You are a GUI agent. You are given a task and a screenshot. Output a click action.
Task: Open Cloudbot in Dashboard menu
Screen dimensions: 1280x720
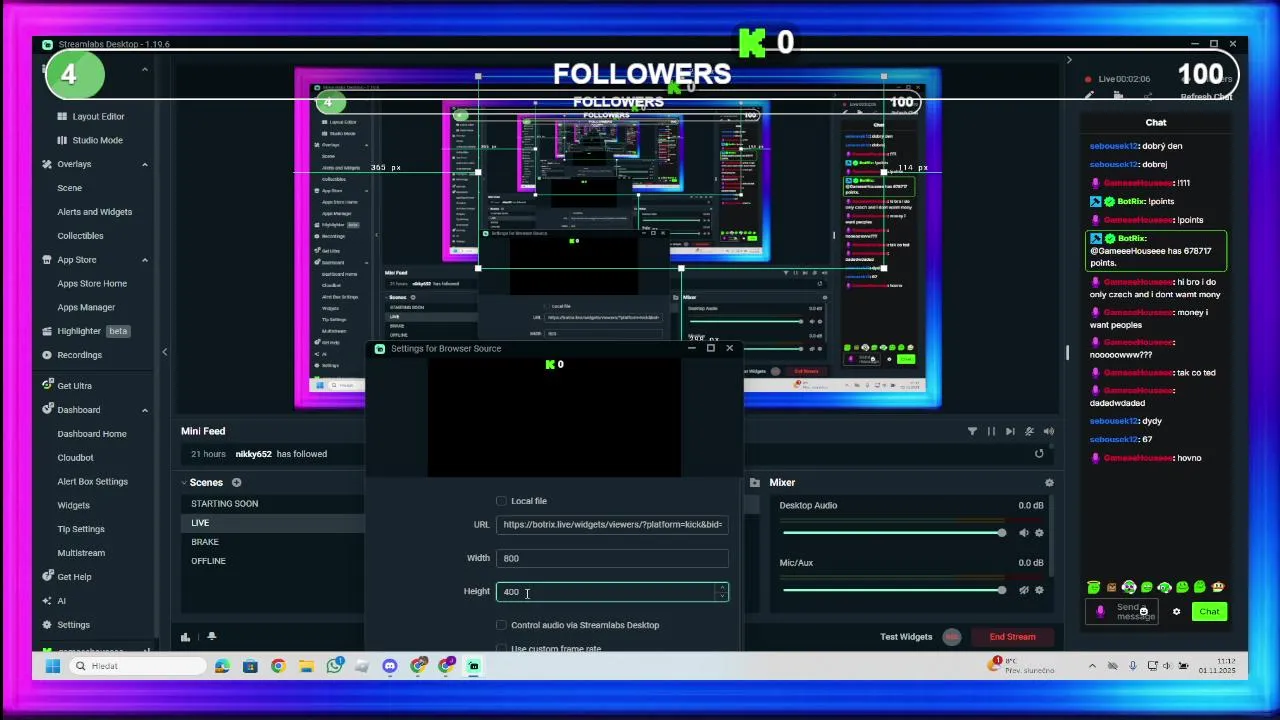pos(75,458)
